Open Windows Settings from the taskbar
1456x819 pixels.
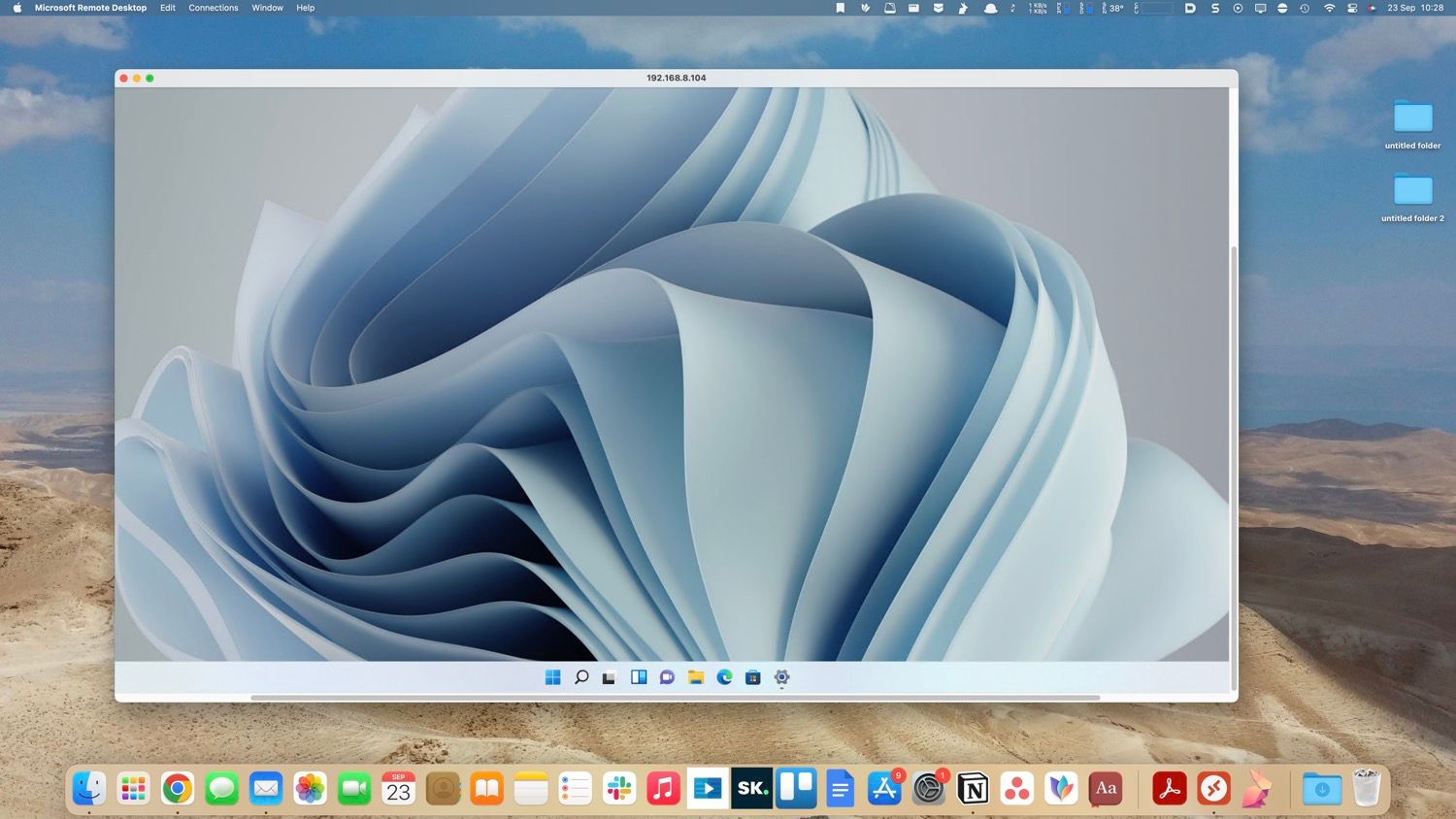point(781,677)
